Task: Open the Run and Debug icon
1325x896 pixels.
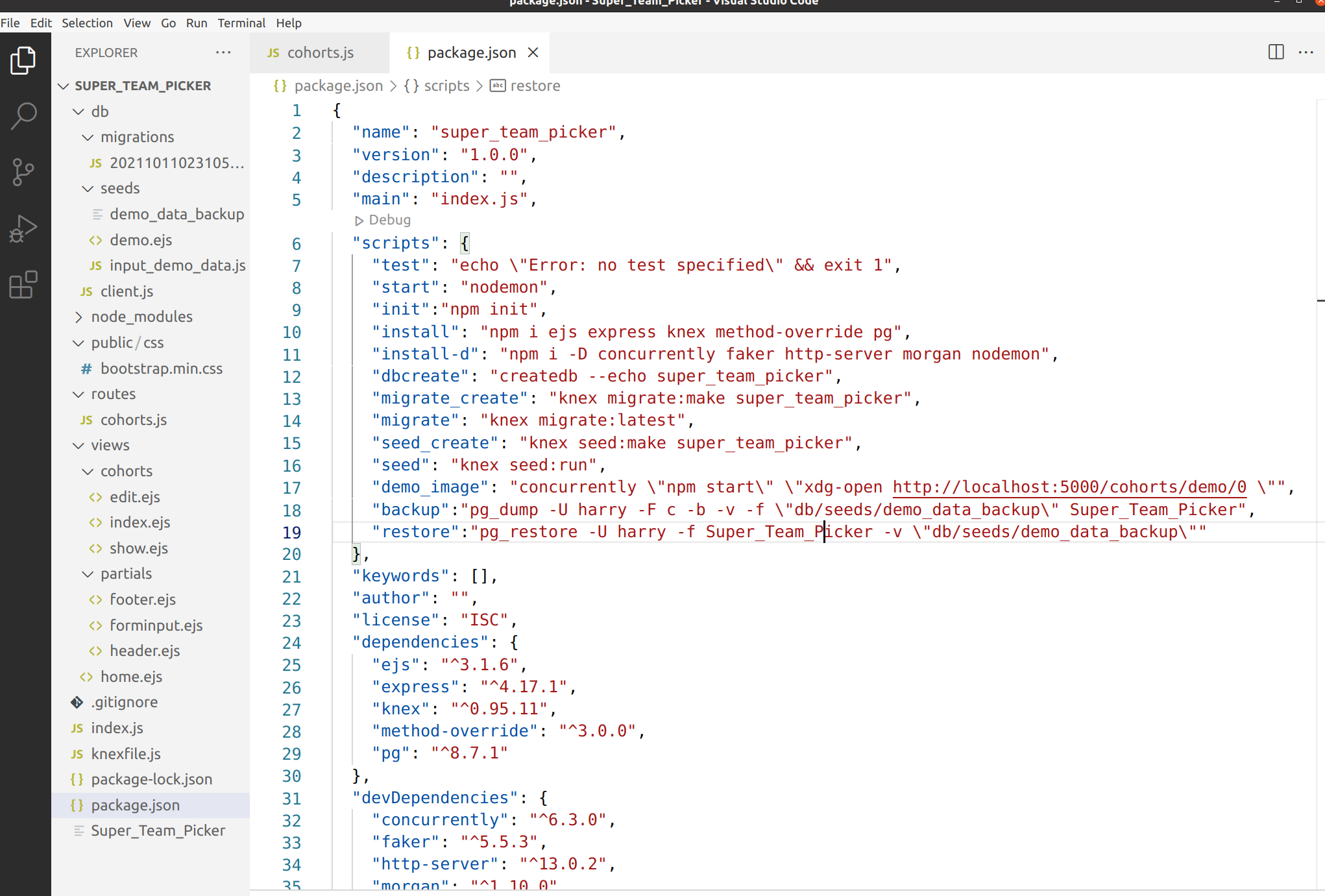Action: (23, 228)
